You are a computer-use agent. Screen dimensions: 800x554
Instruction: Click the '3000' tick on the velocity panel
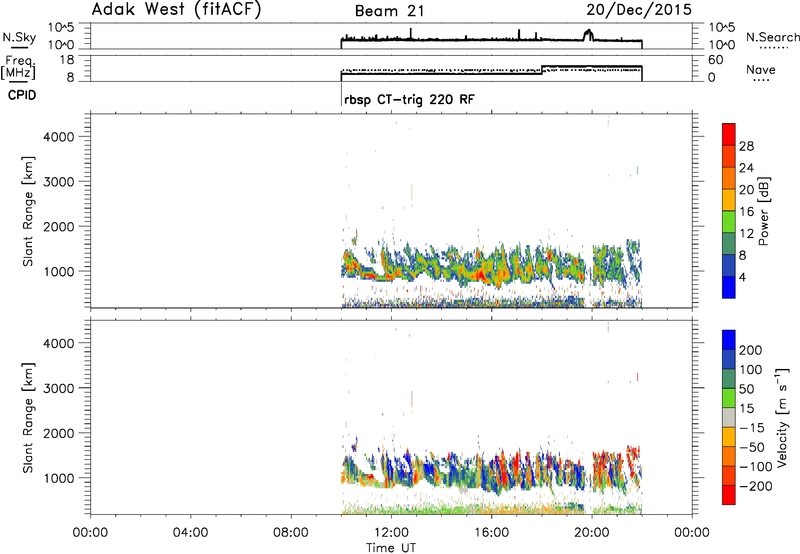click(59, 388)
